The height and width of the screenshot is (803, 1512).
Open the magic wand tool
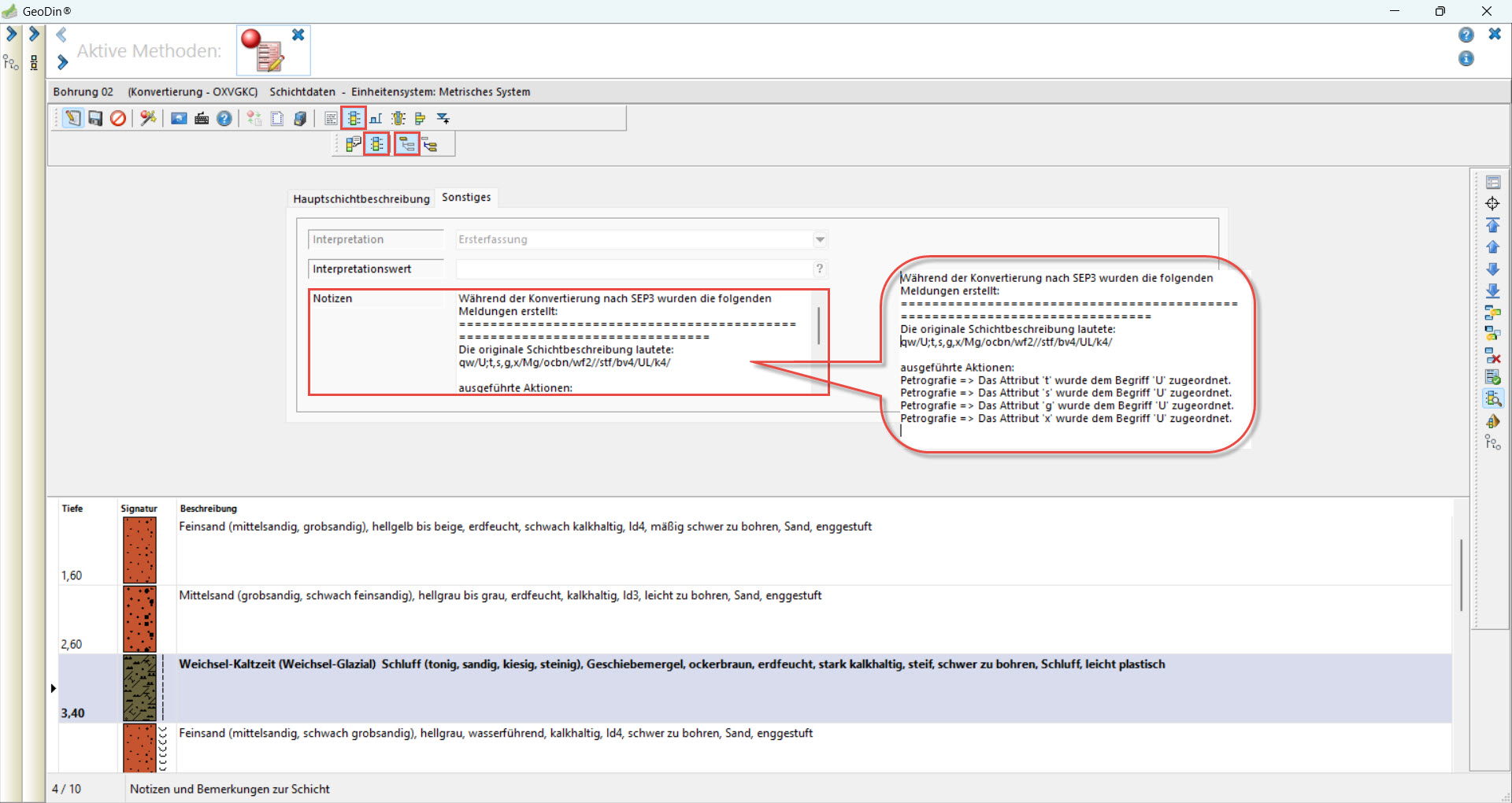(x=148, y=118)
